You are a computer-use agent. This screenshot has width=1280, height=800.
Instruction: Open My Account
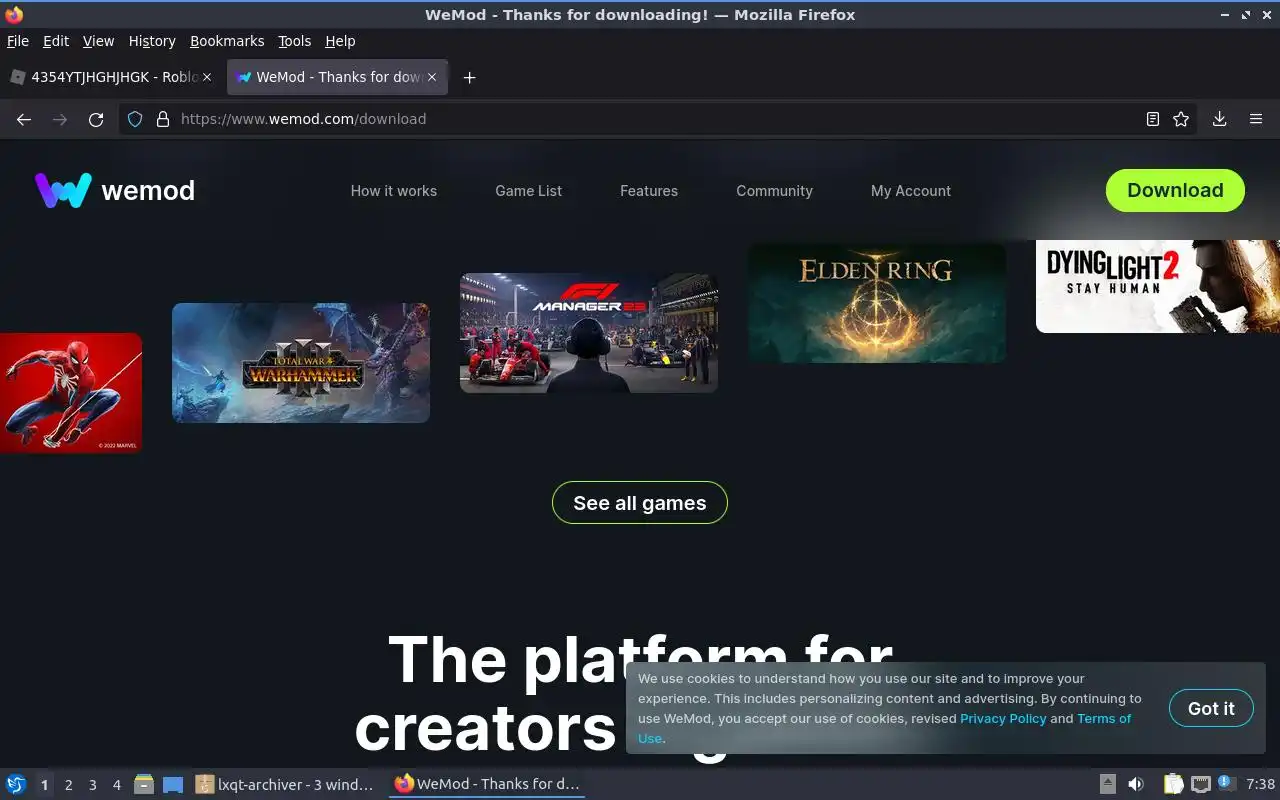tap(911, 191)
